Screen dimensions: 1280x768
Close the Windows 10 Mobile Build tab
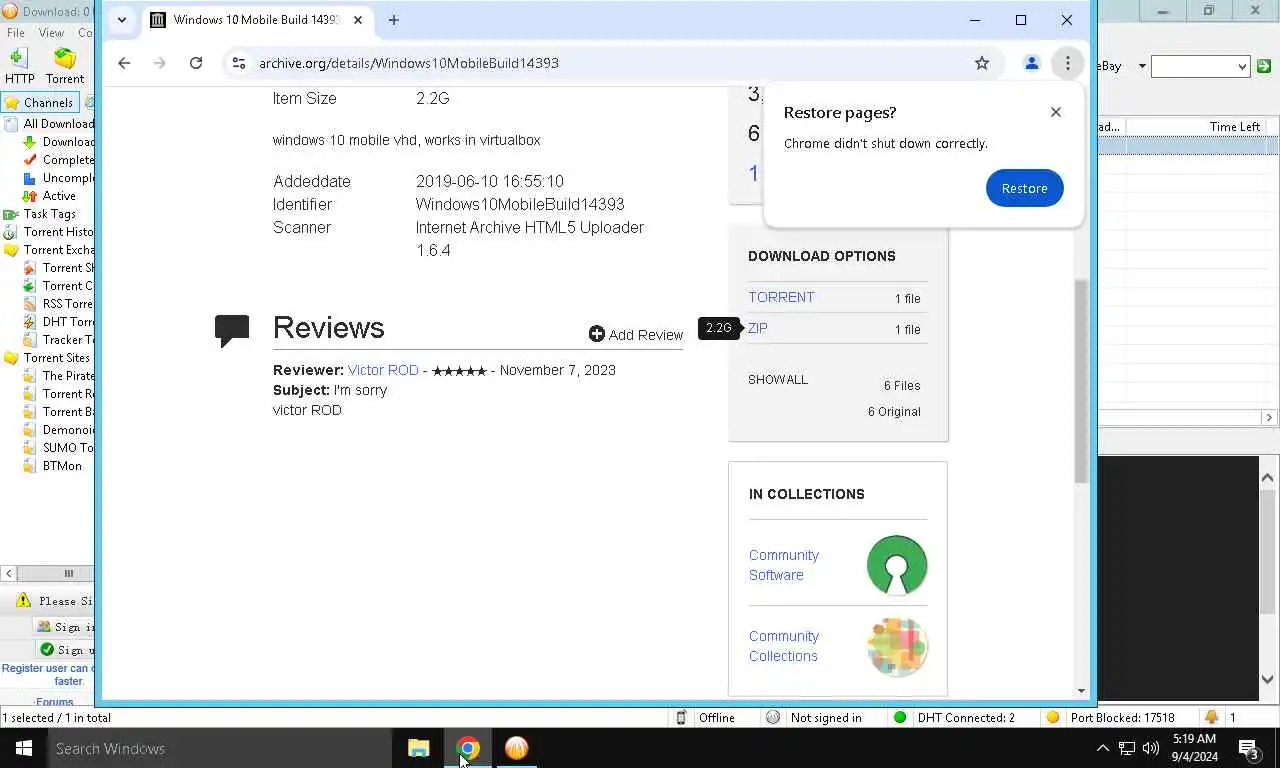click(x=358, y=20)
